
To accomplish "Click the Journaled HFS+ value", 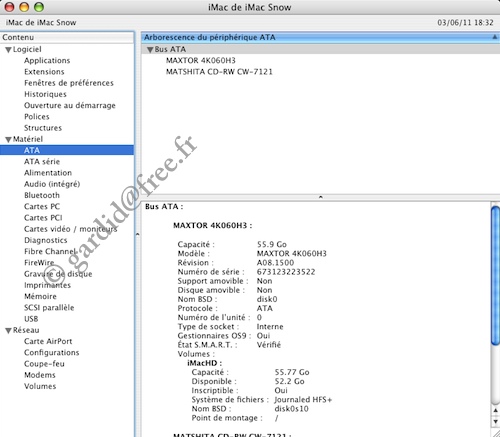I will 303,400.
